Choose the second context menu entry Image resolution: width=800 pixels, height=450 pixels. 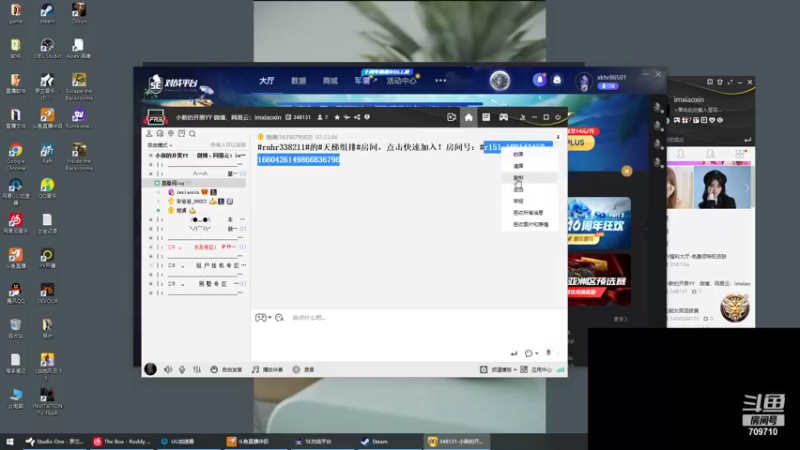(529, 166)
